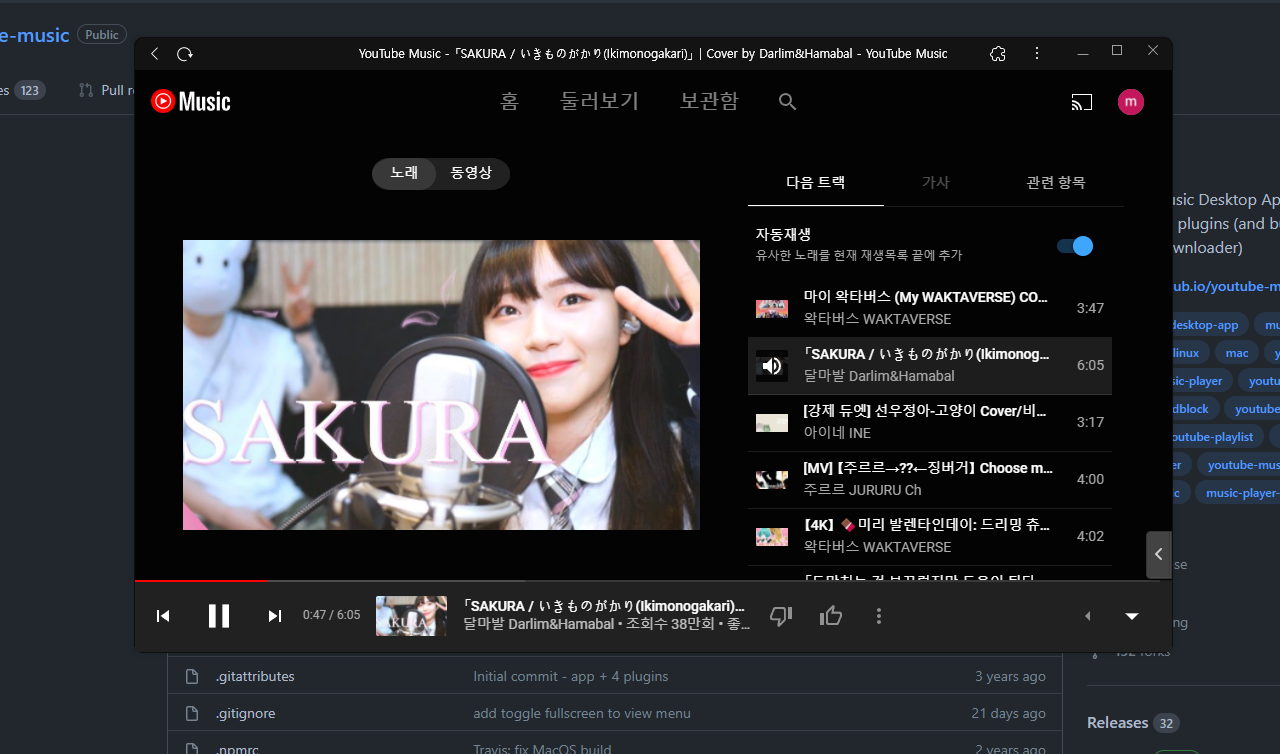Pause the current song

coord(219,616)
